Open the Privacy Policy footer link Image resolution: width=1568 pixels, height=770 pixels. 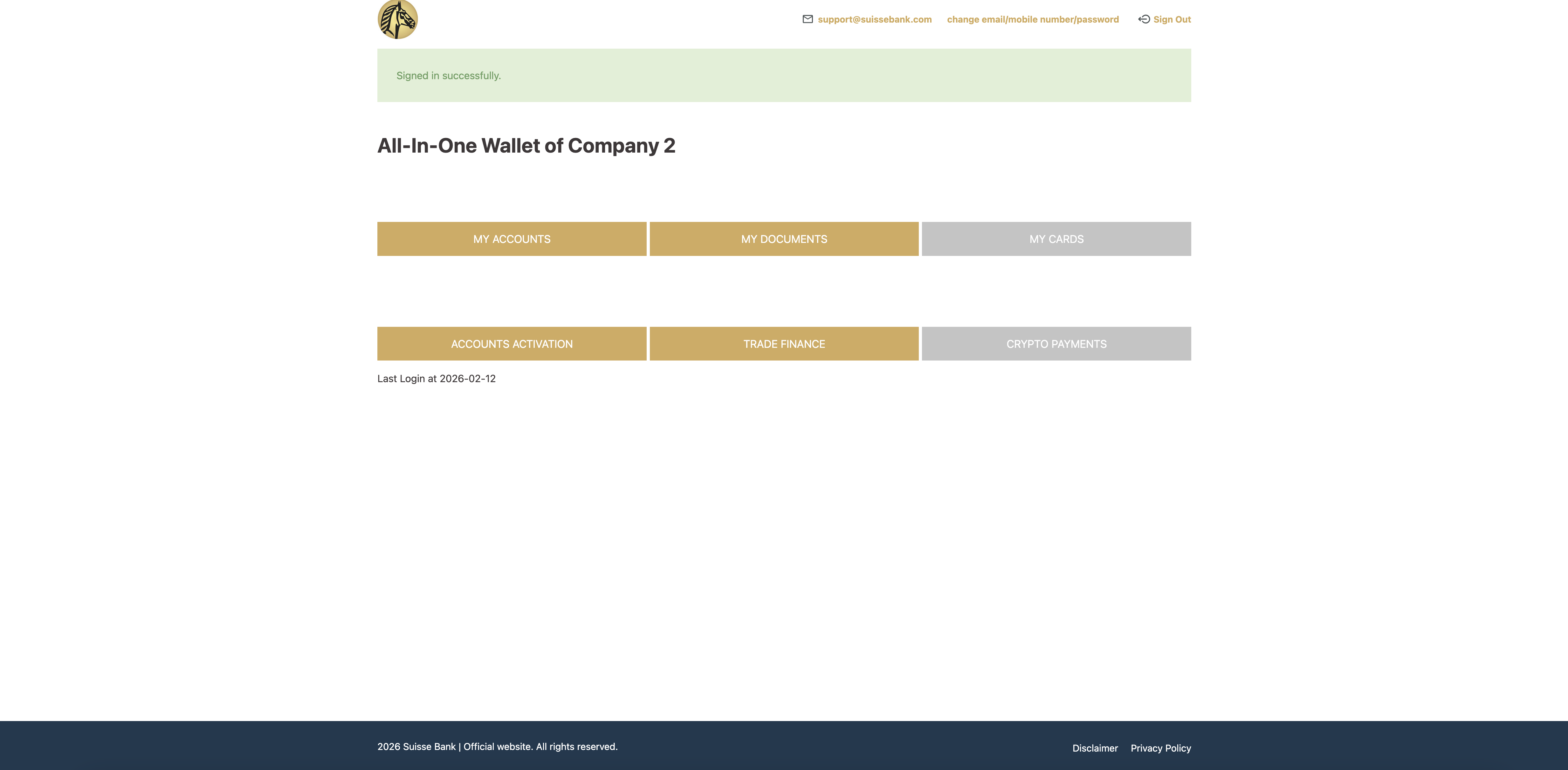1160,748
